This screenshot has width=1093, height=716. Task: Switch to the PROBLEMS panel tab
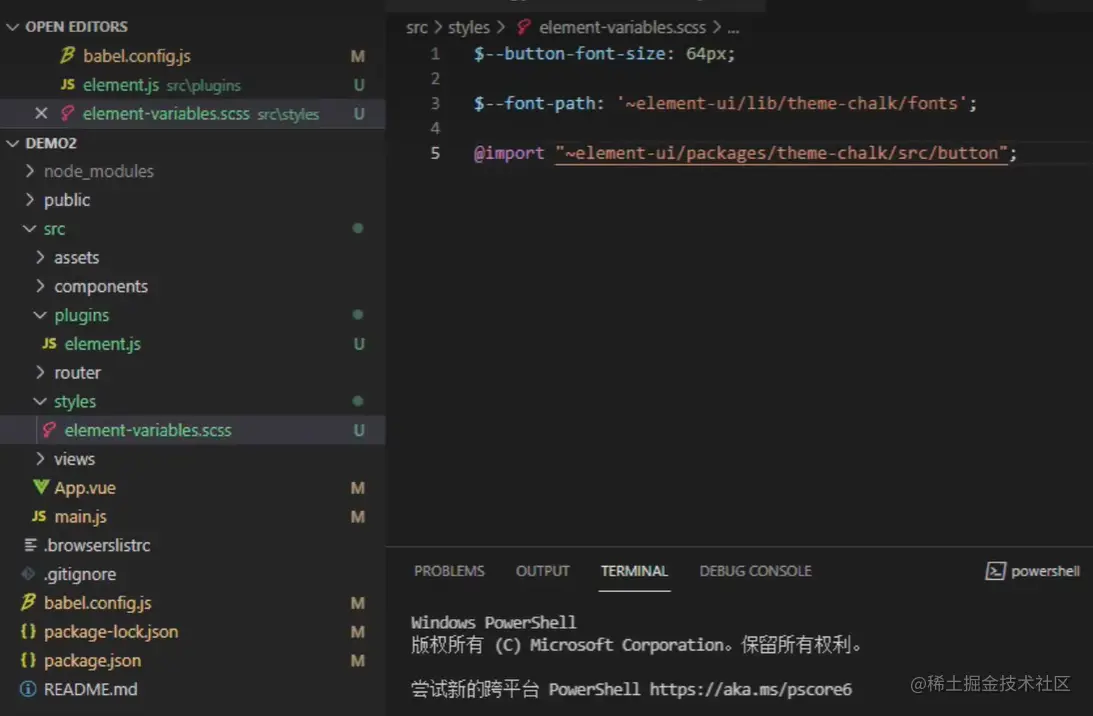click(x=450, y=571)
